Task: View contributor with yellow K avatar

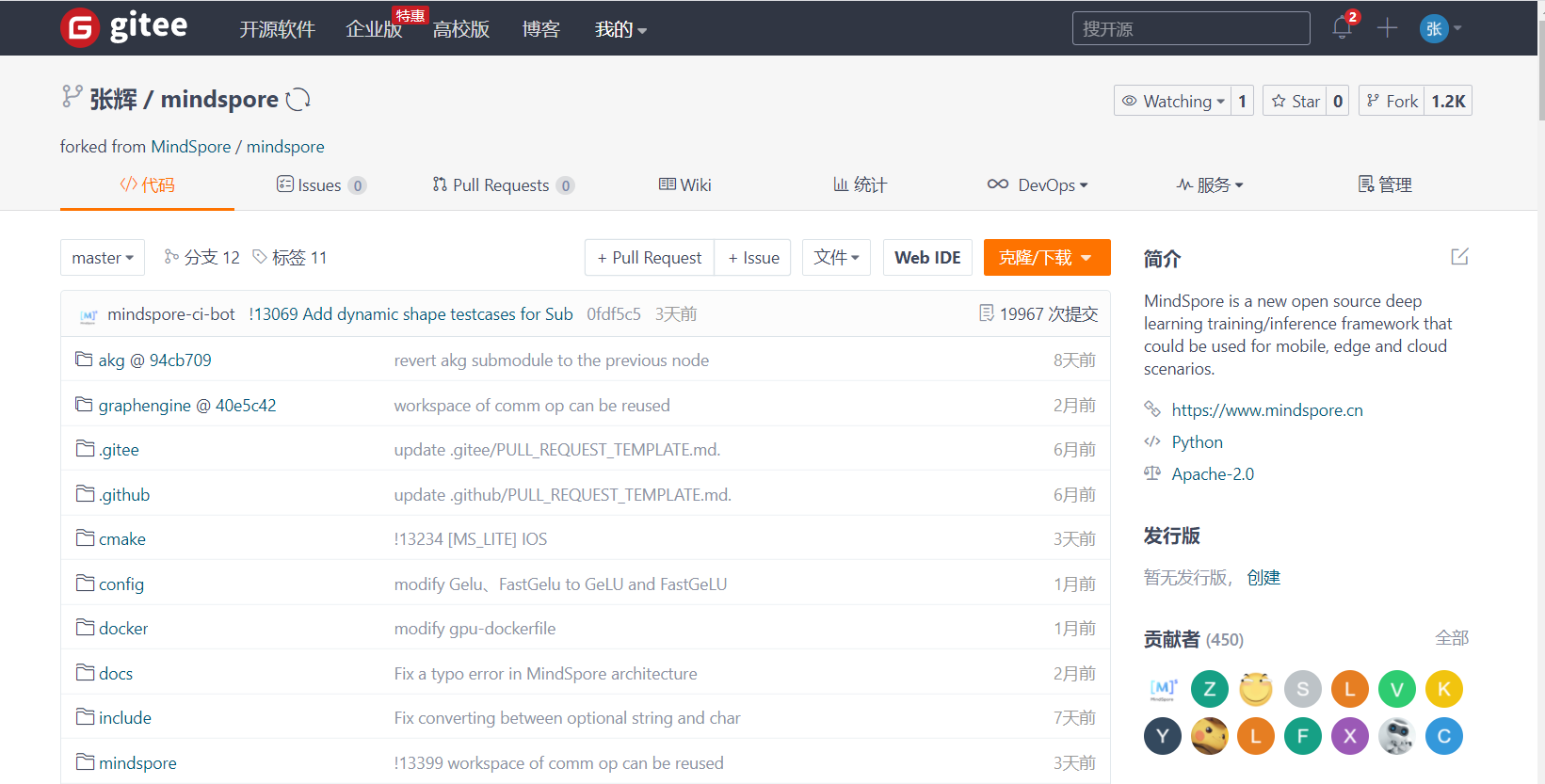Action: click(x=1444, y=690)
